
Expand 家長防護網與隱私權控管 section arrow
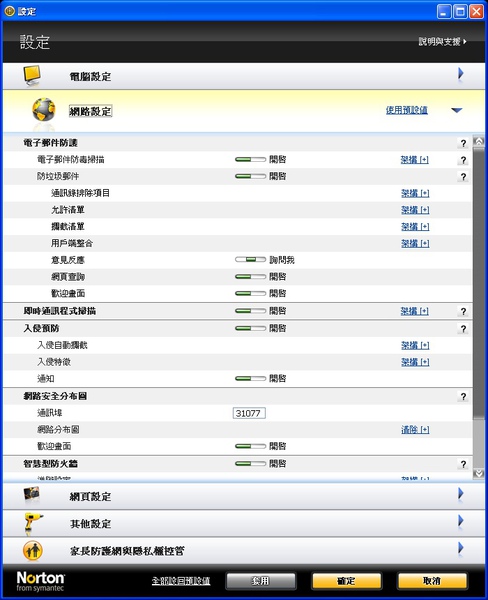[460, 548]
